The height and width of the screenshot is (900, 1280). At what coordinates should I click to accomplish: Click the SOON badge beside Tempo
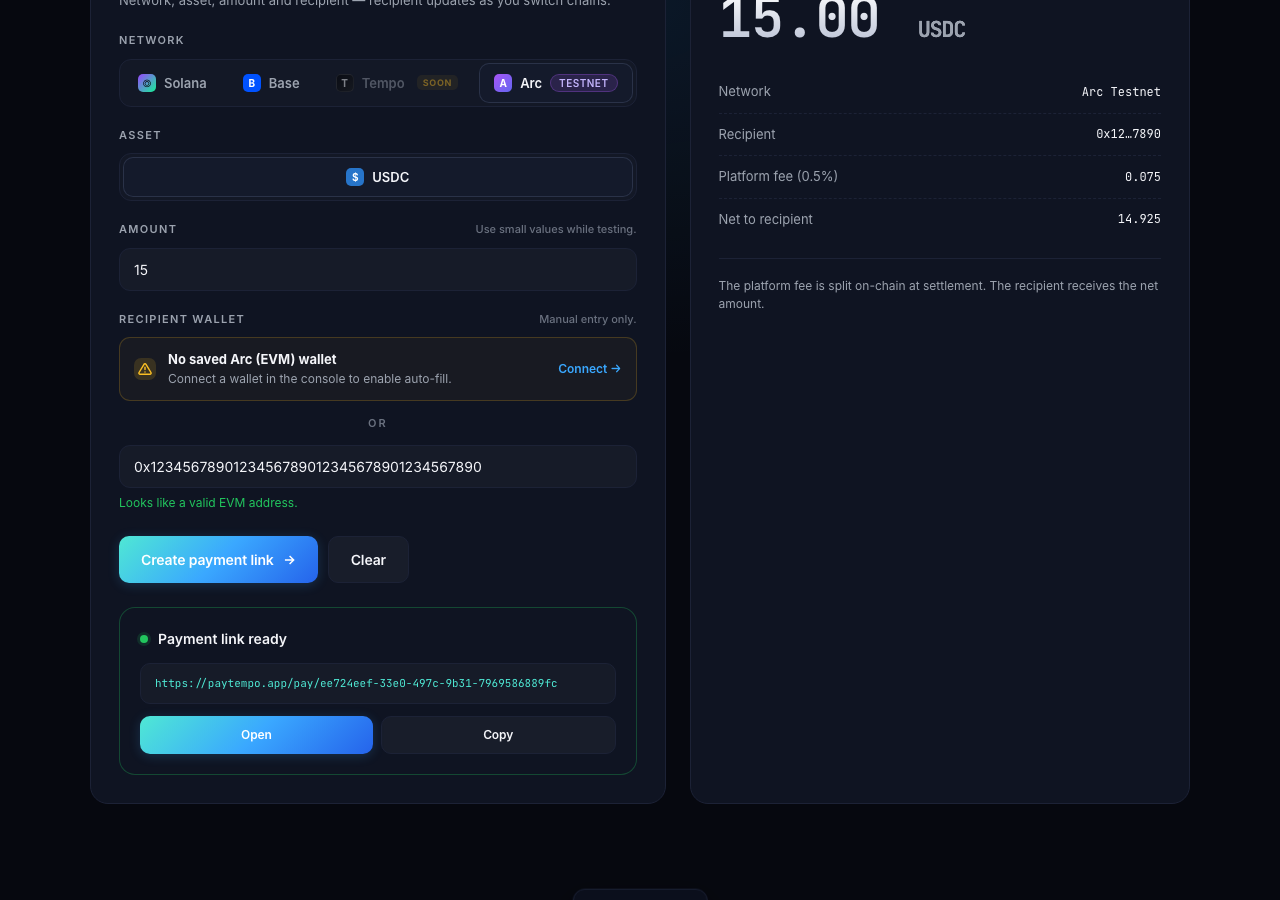[437, 83]
